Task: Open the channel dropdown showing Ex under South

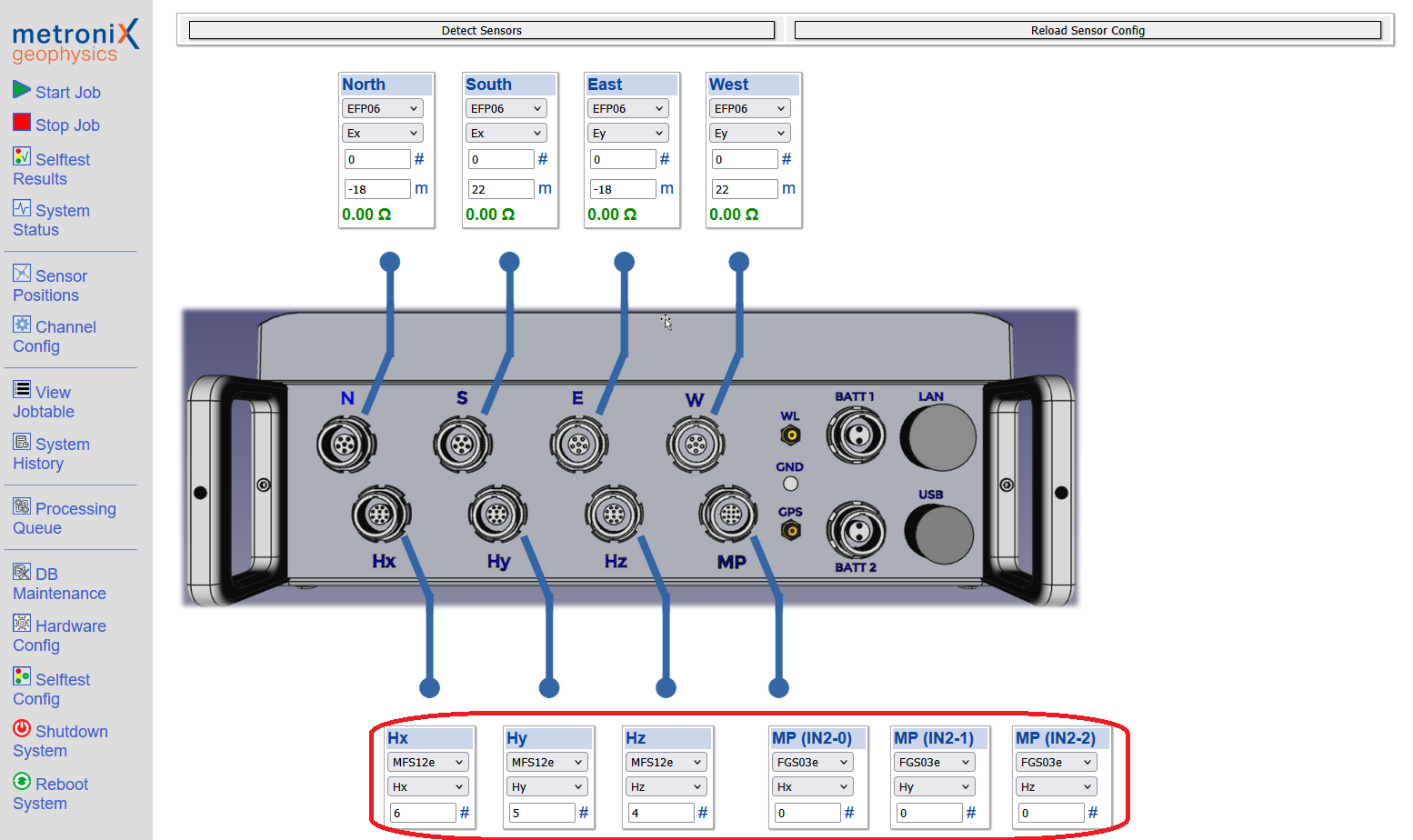Action: [506, 132]
